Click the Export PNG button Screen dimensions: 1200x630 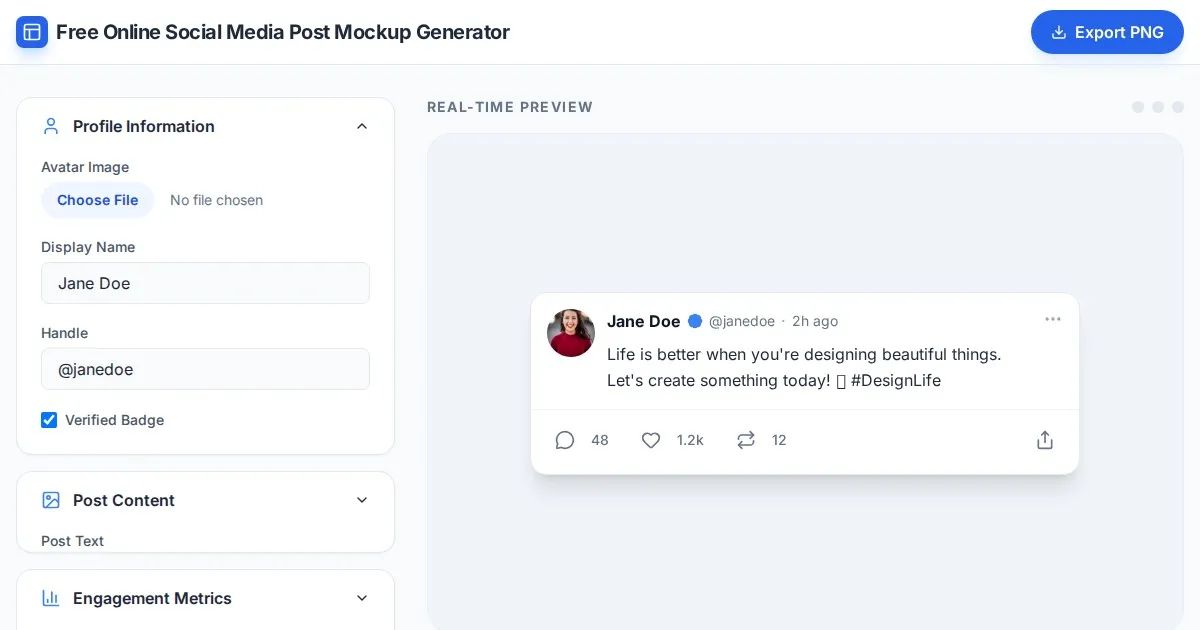coord(1107,32)
